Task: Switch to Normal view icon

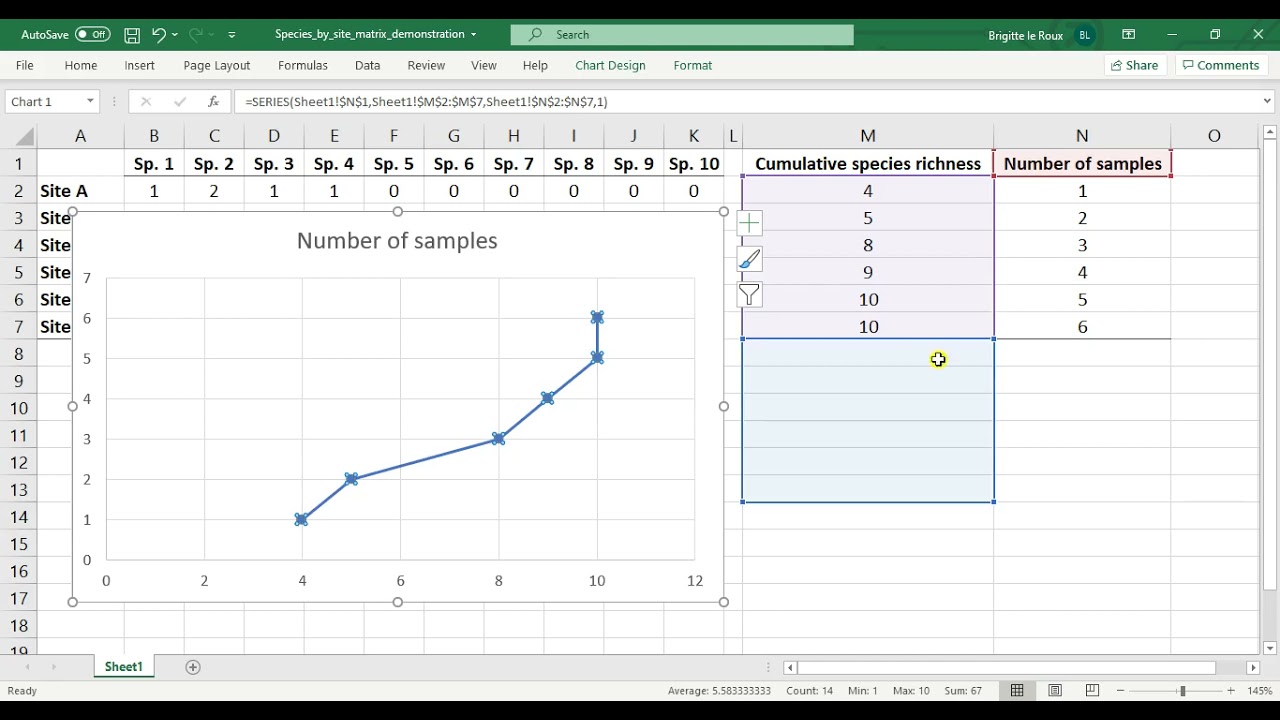Action: [x=1017, y=691]
